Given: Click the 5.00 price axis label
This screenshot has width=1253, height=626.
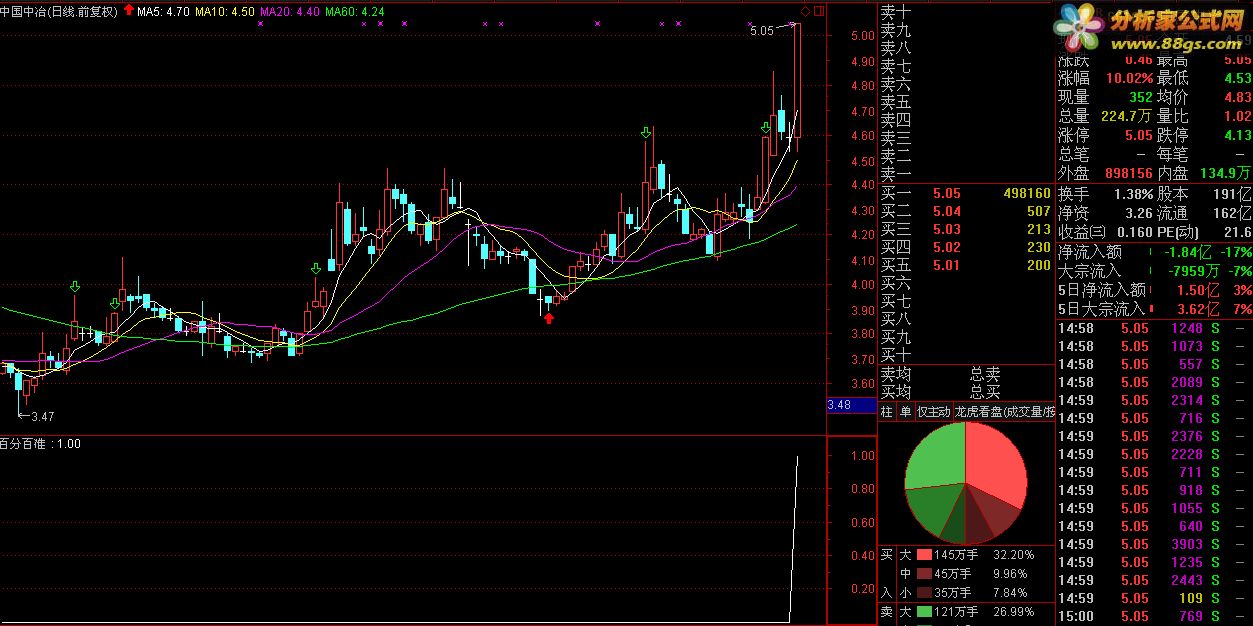Looking at the screenshot, I should pyautogui.click(x=861, y=36).
